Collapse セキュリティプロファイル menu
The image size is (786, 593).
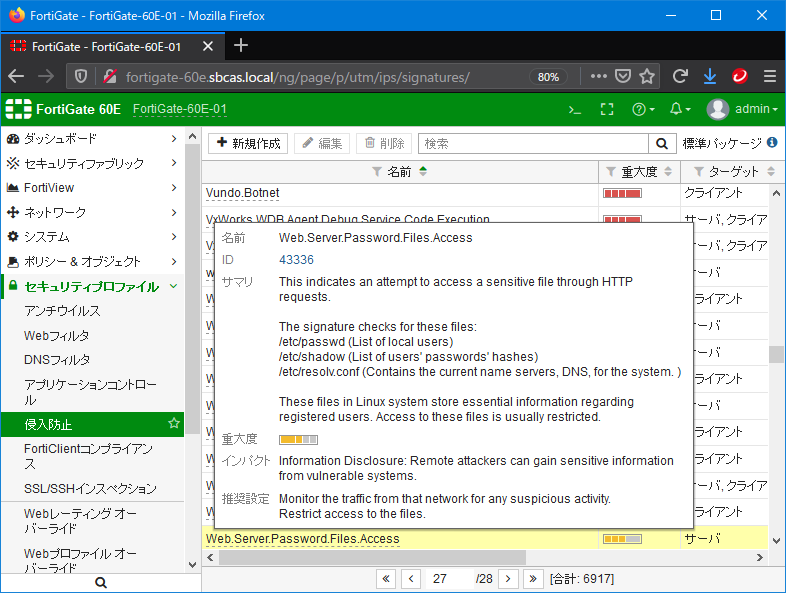tap(92, 286)
